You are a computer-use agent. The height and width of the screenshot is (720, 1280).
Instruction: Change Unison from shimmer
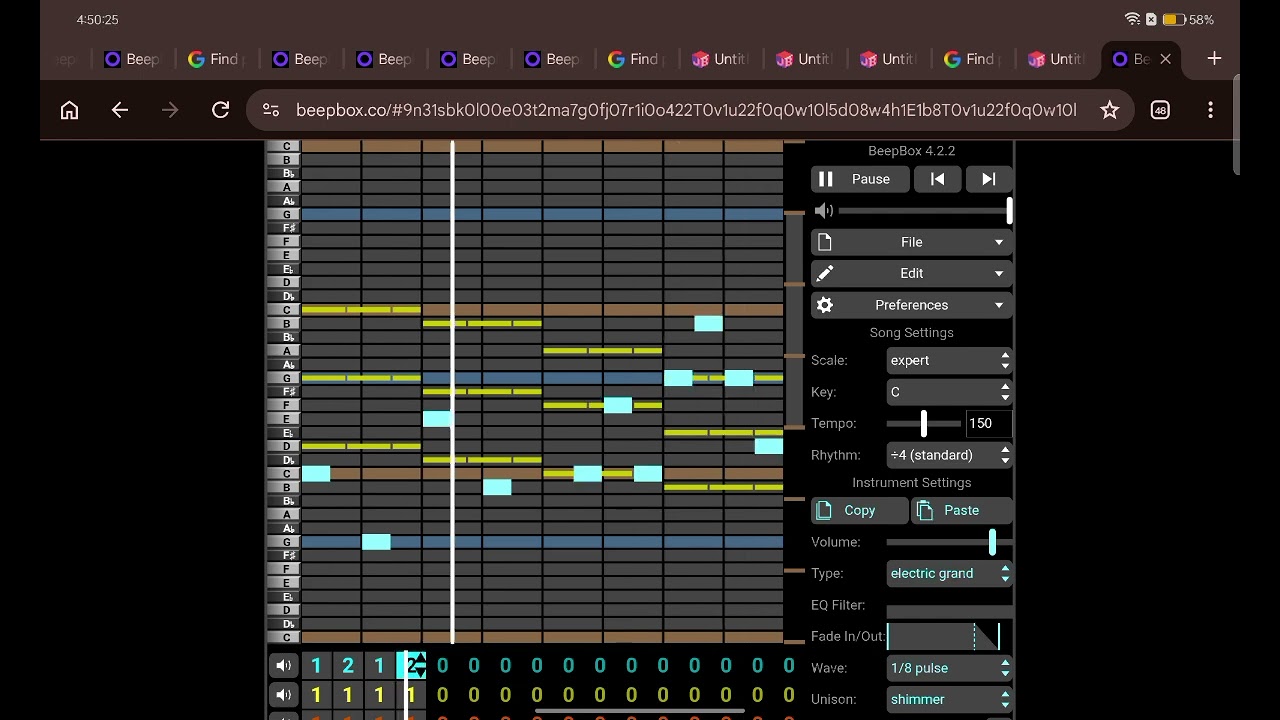click(x=950, y=699)
